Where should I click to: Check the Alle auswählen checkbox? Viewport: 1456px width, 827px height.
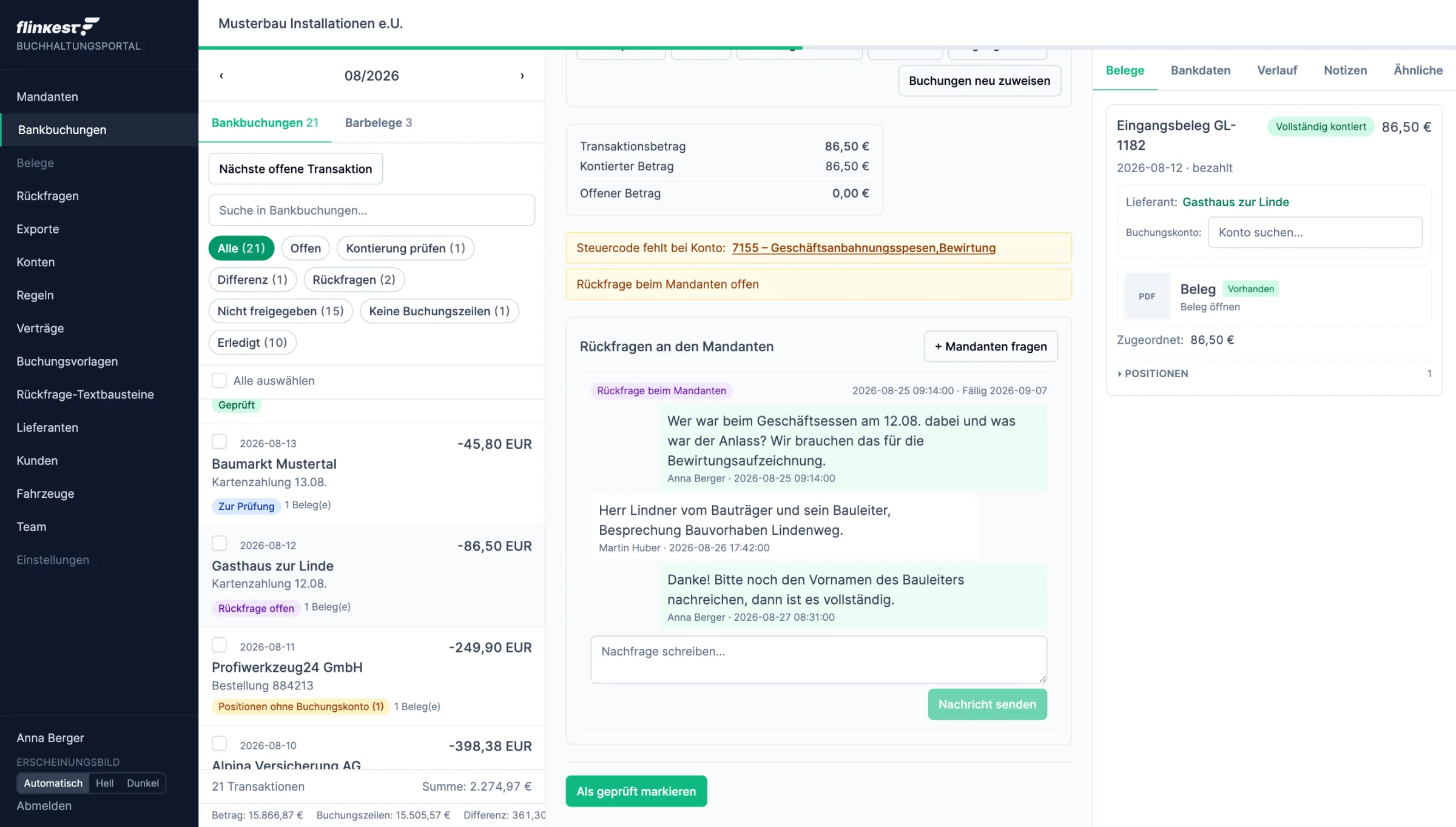(219, 380)
